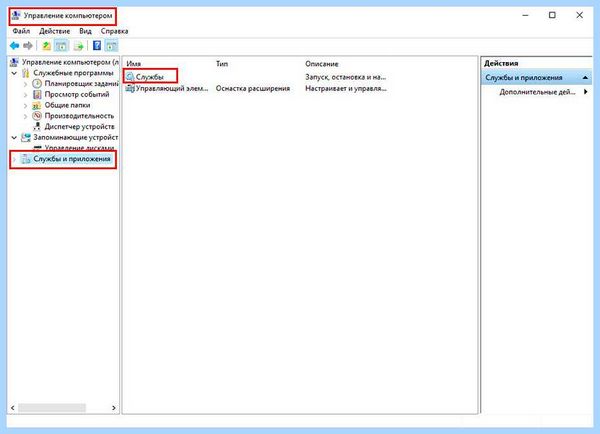Click the title bar Computer Management icon
The width and height of the screenshot is (600, 434).
click(x=16, y=16)
